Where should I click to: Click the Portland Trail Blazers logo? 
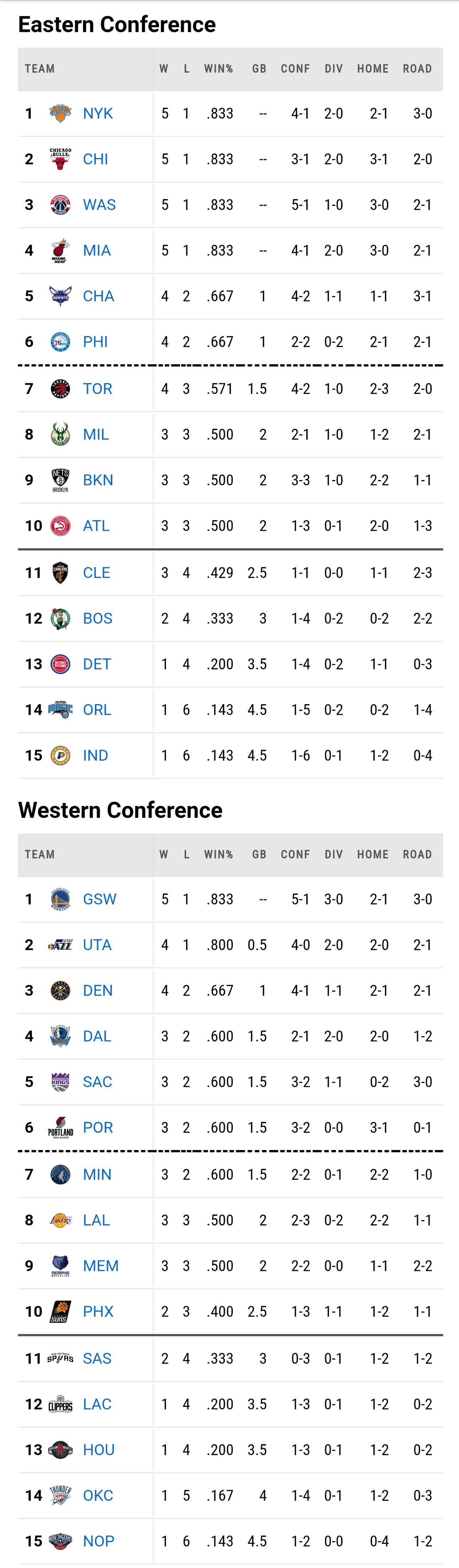click(60, 1127)
